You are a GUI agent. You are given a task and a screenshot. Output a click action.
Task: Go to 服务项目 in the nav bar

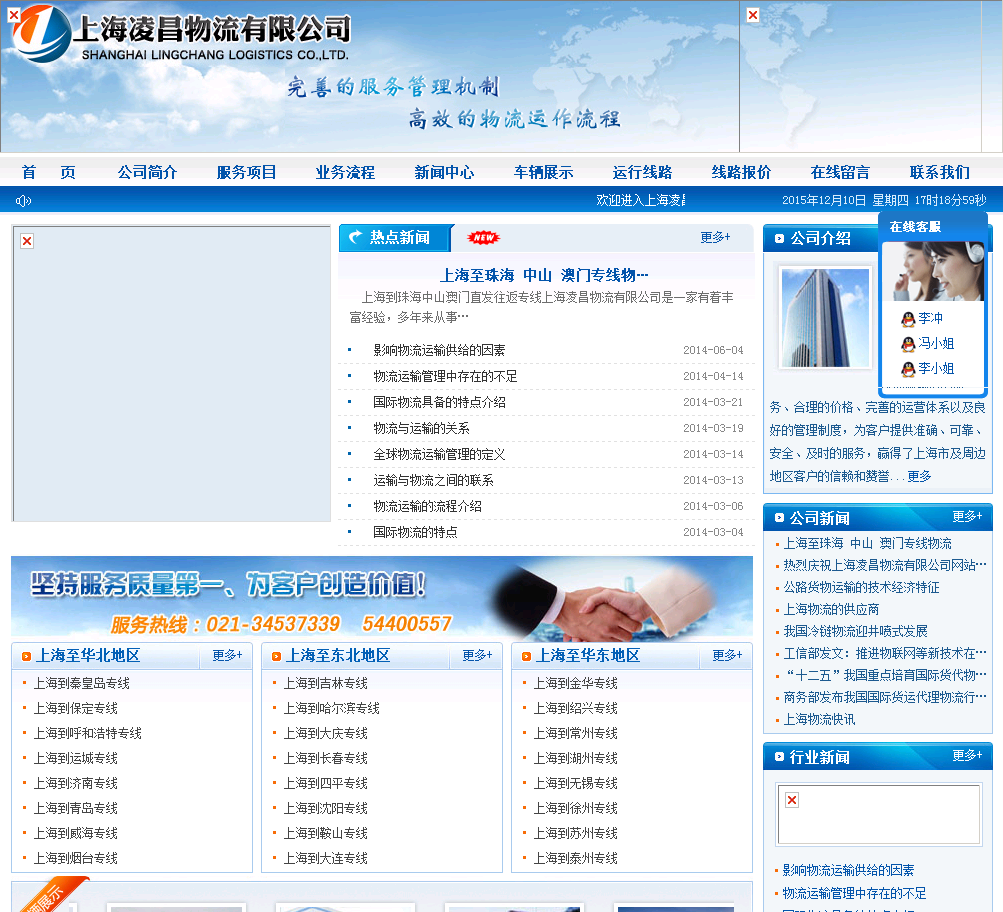click(246, 172)
